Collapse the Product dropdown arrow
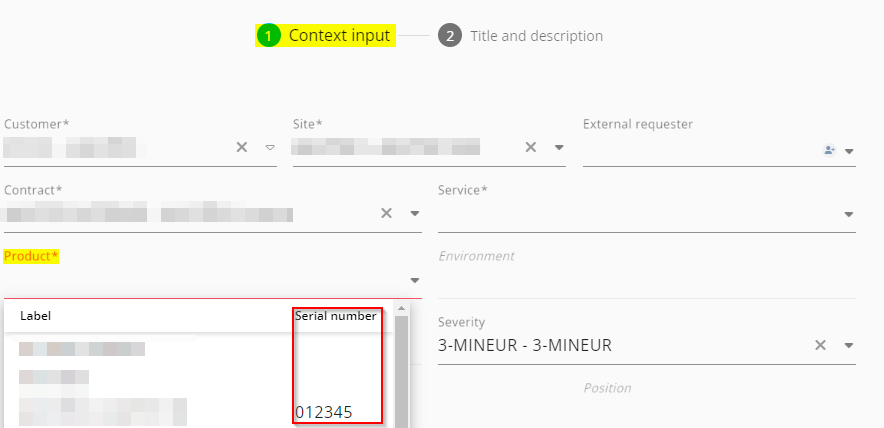The height and width of the screenshot is (428, 884). pos(414,280)
